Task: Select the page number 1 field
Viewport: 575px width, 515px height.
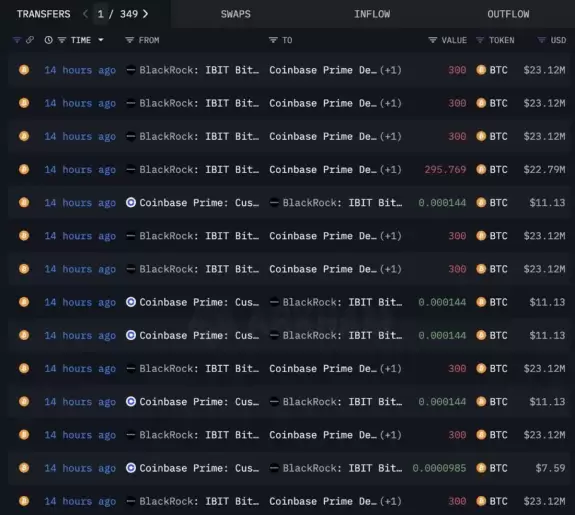Action: 100,14
